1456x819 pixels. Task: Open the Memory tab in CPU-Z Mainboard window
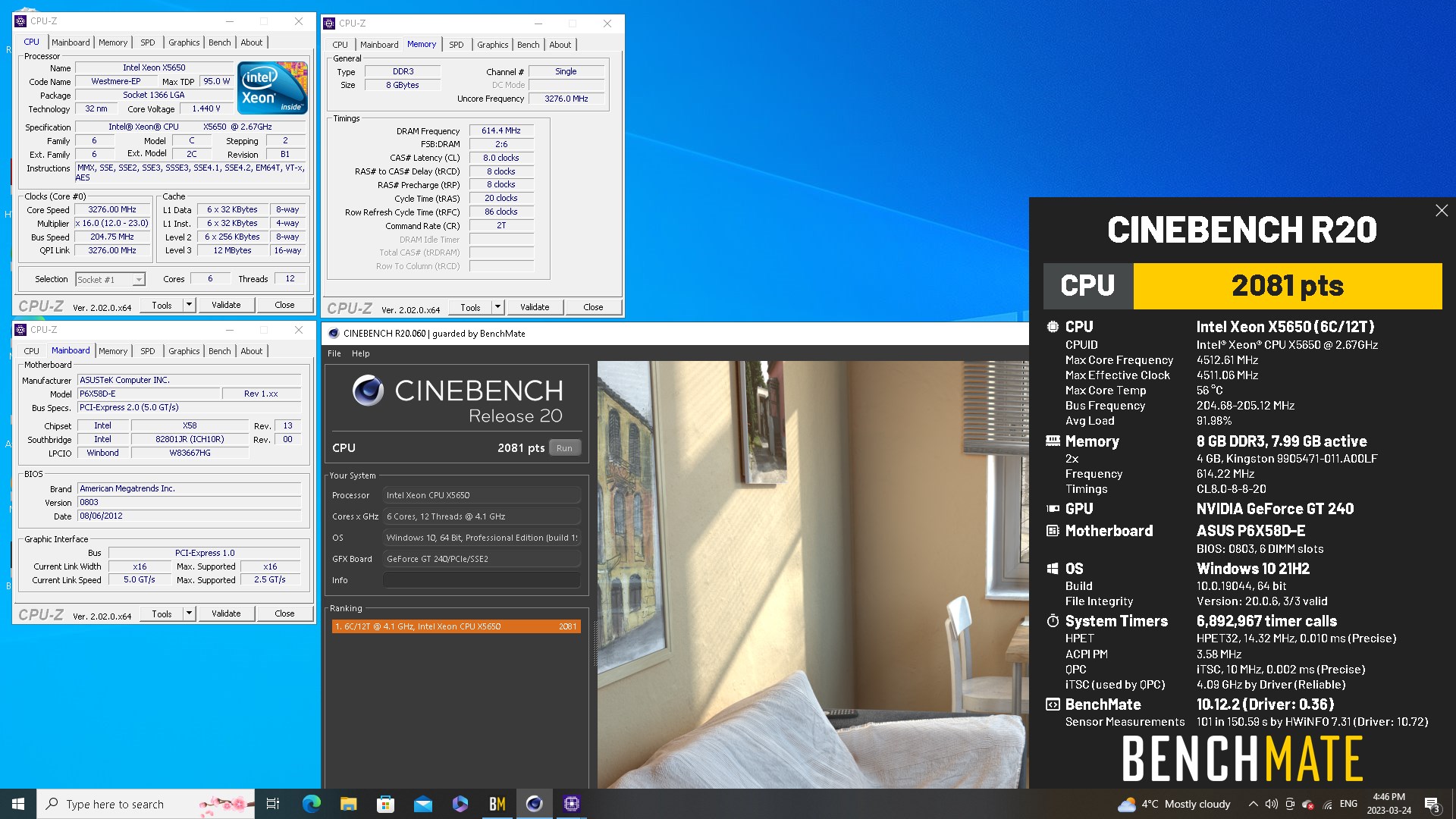pos(113,351)
